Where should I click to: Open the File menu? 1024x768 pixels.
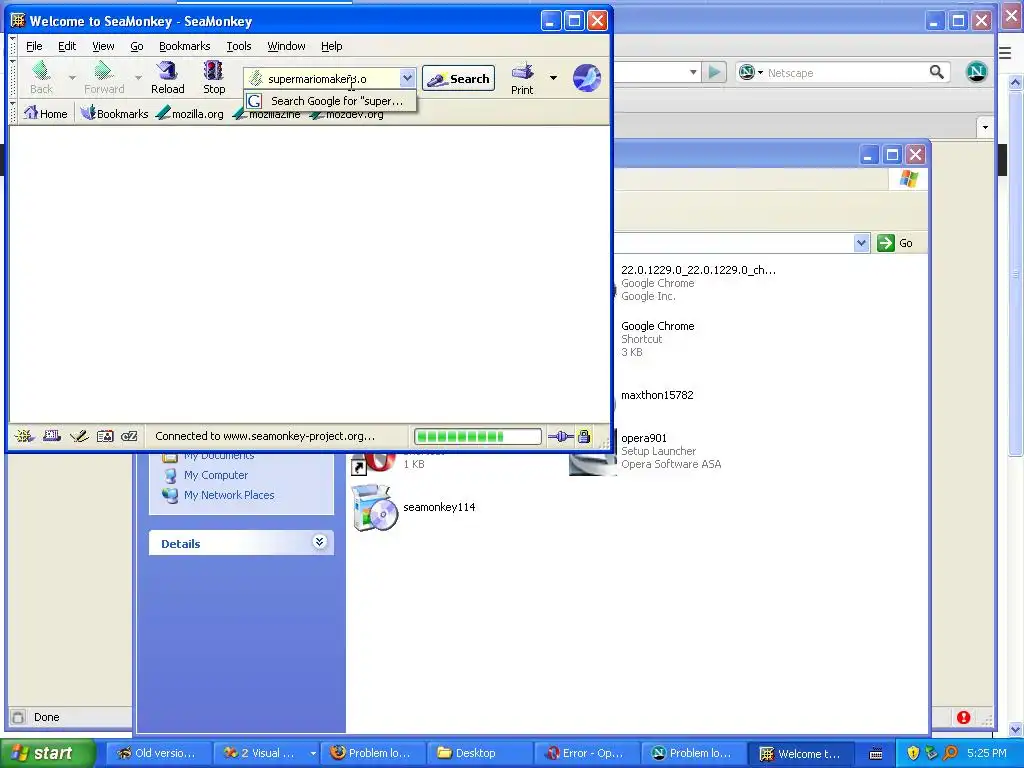pyautogui.click(x=34, y=46)
